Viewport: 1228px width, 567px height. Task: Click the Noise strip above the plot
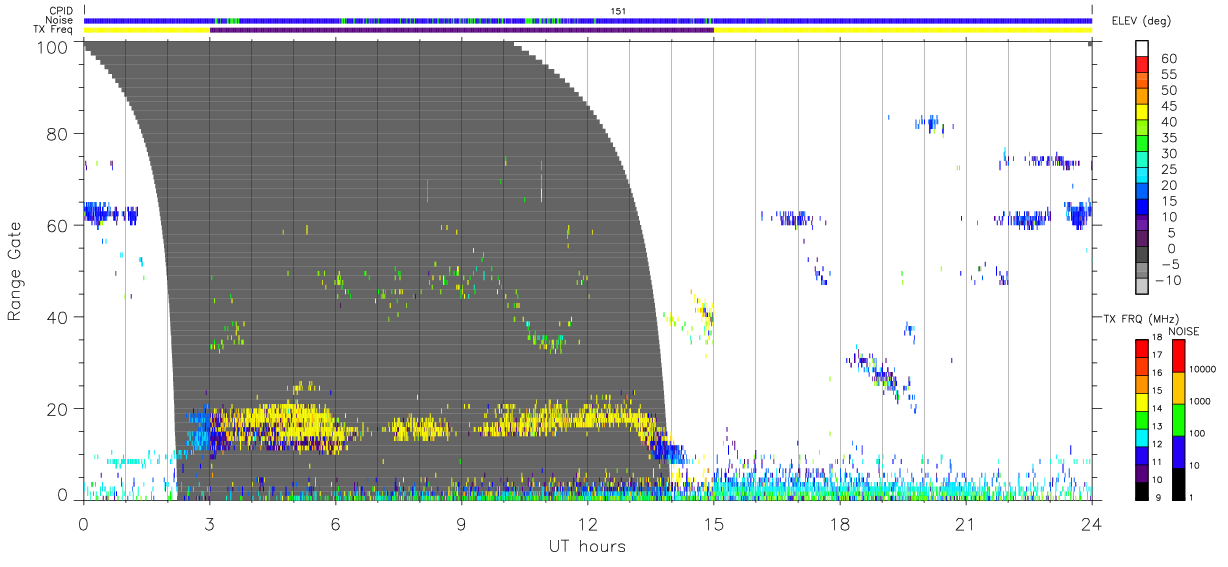588,20
